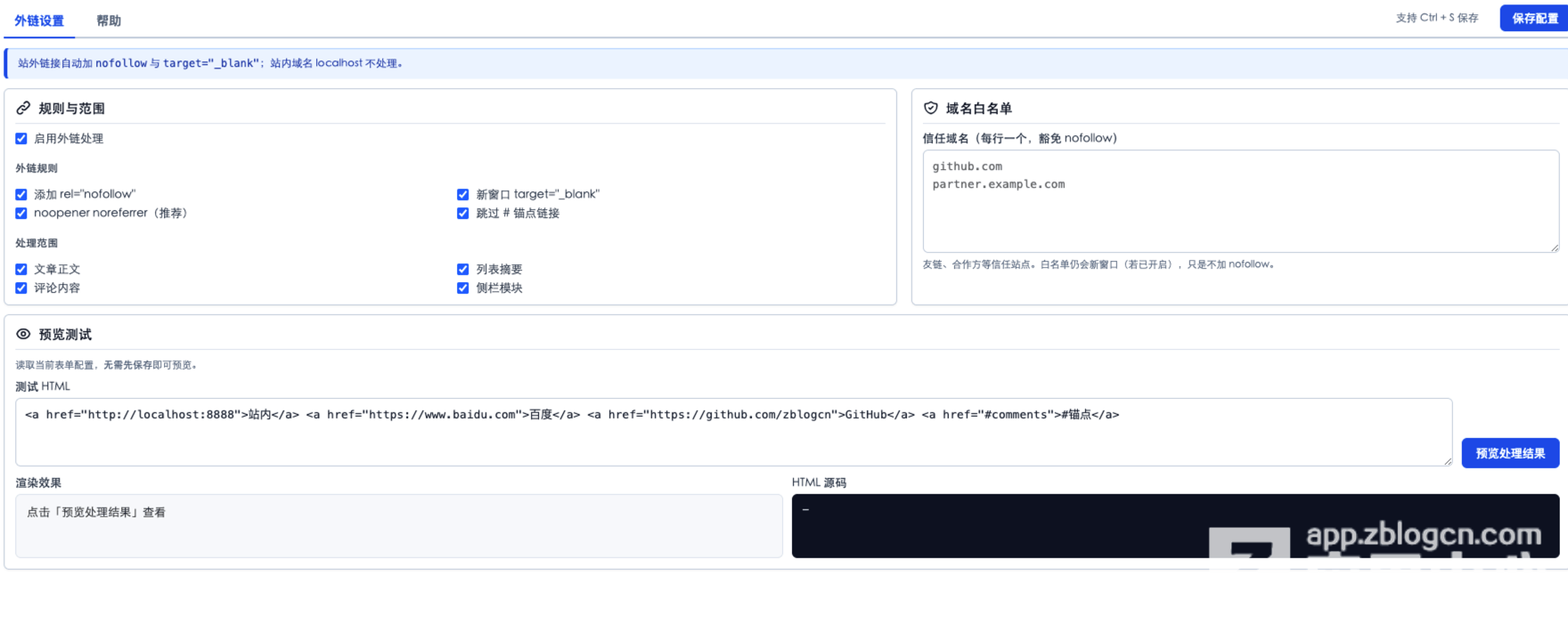The height and width of the screenshot is (641, 1568).
Task: Switch to the 外链设置 tab
Action: click(39, 20)
